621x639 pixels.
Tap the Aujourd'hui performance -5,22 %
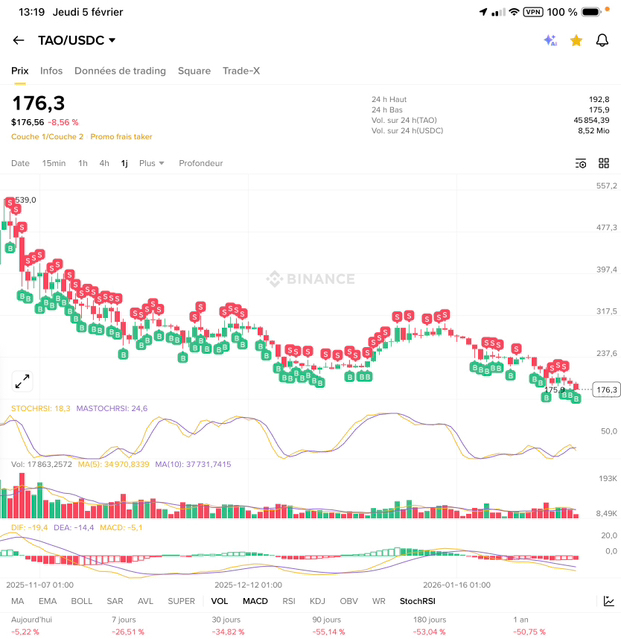click(x=25, y=632)
